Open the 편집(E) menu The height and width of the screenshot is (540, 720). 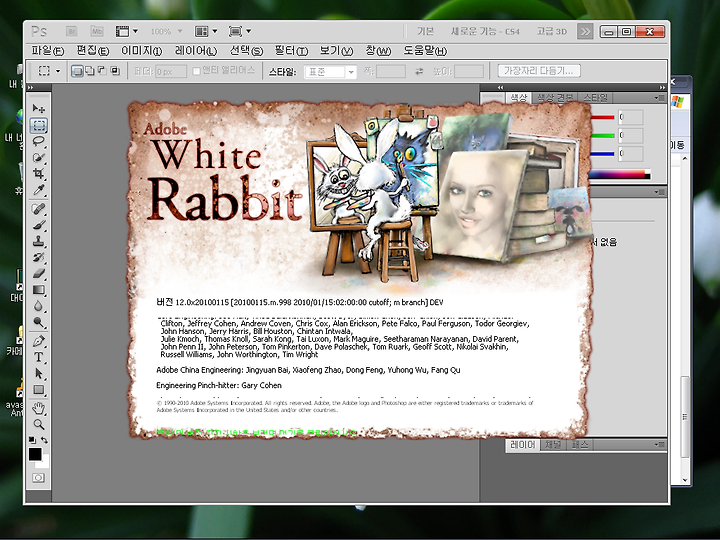(x=92, y=51)
